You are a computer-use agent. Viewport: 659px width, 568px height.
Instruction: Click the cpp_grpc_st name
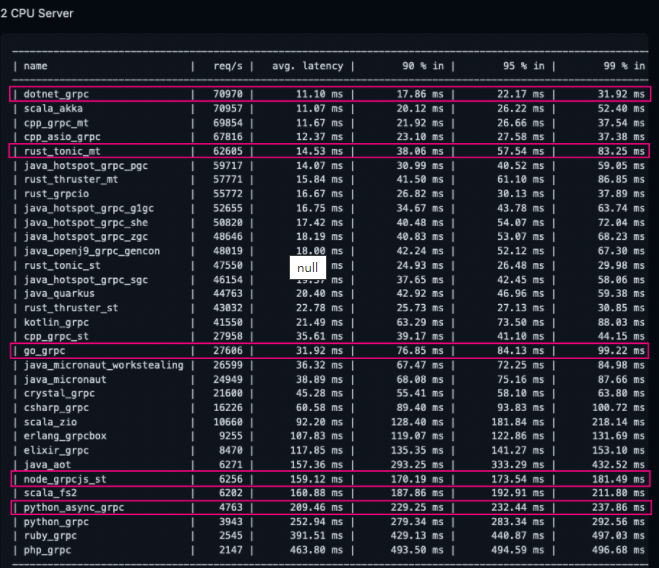[56, 336]
